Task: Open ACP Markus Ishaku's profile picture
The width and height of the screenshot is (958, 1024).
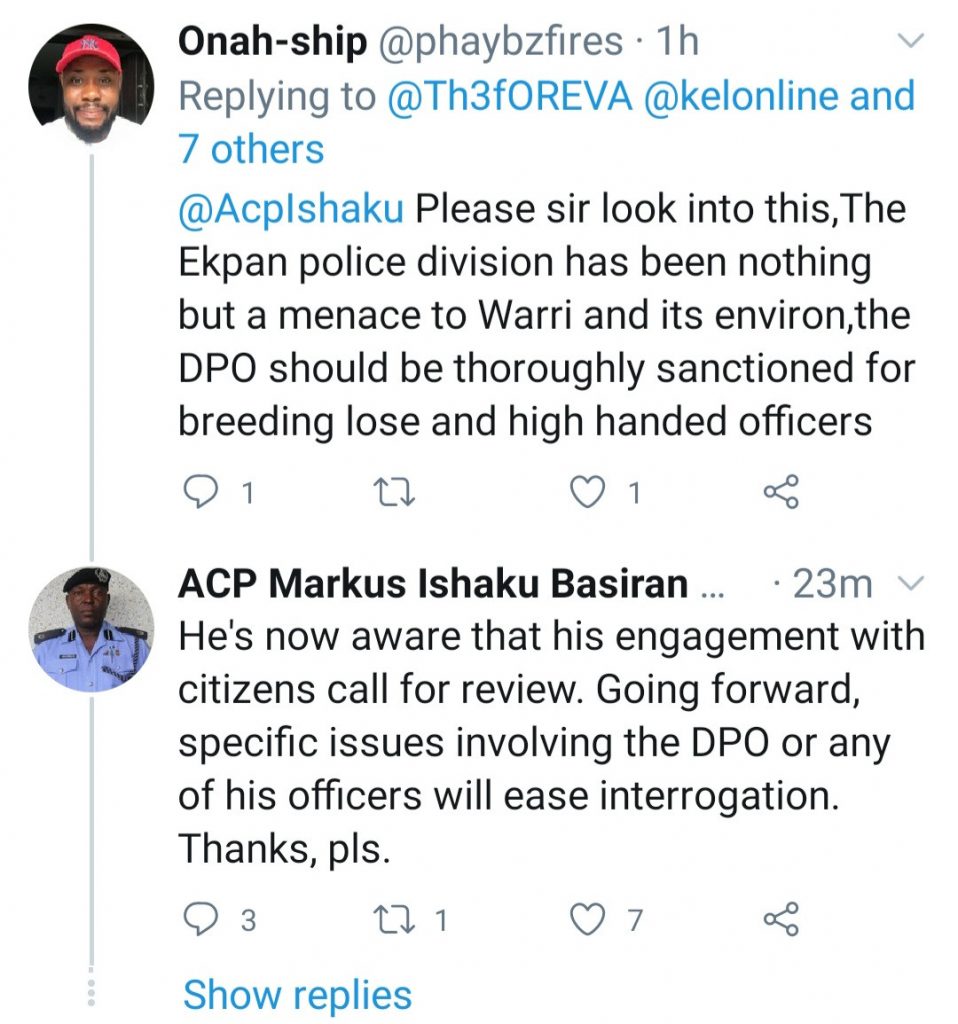Action: point(90,629)
